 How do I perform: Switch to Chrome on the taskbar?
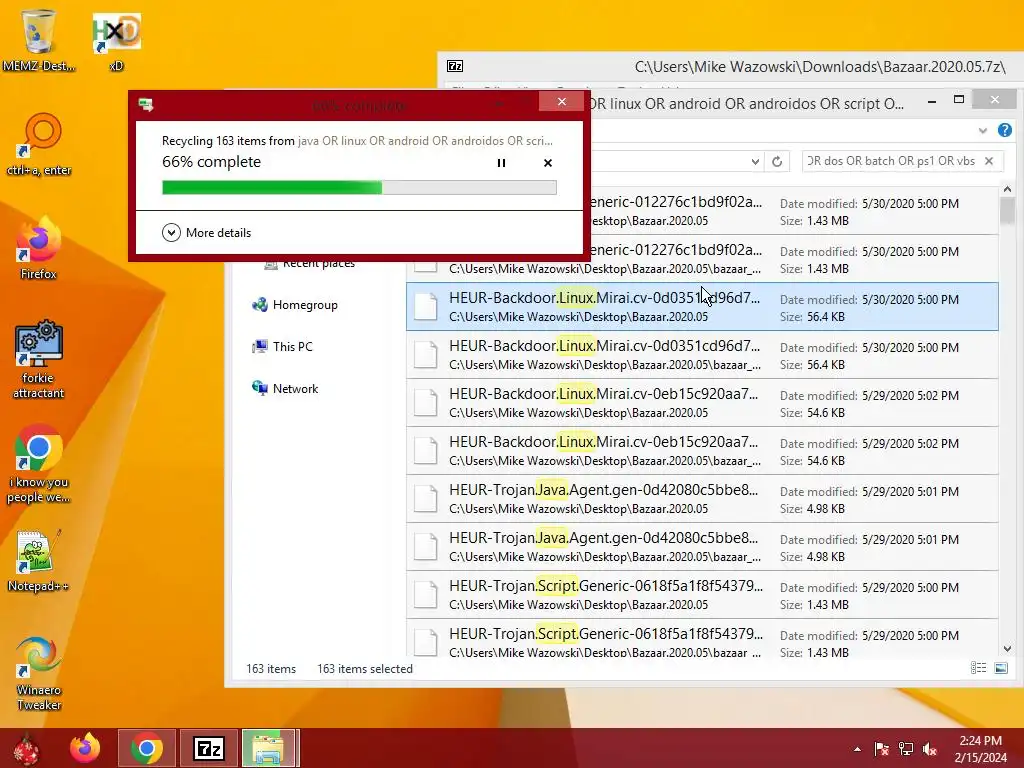point(146,748)
